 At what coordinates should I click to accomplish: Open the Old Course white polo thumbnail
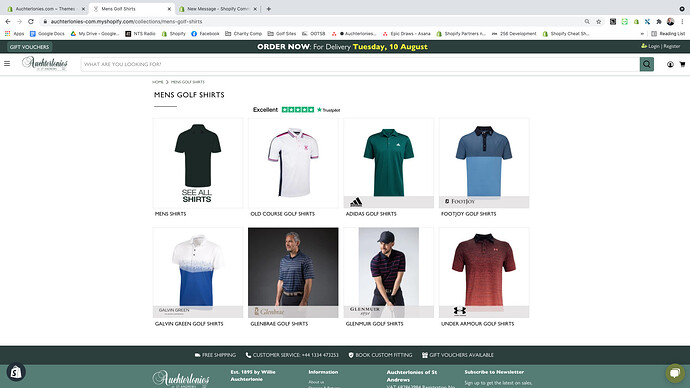point(293,163)
